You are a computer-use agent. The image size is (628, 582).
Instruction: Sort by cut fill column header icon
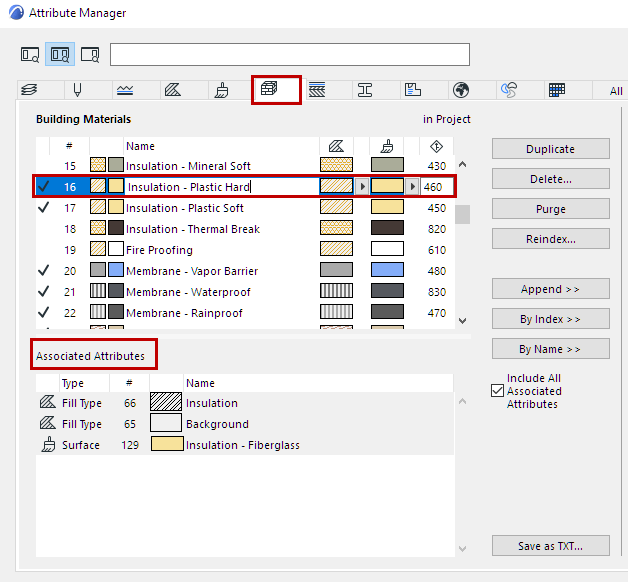(336, 146)
